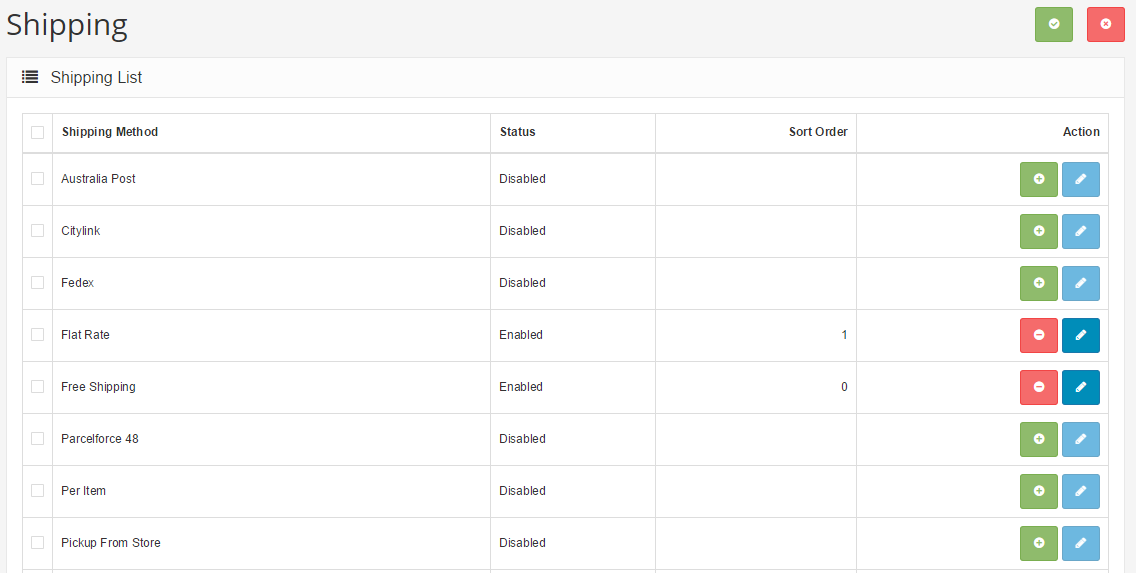Click the red cancel button in the header

click(1106, 25)
